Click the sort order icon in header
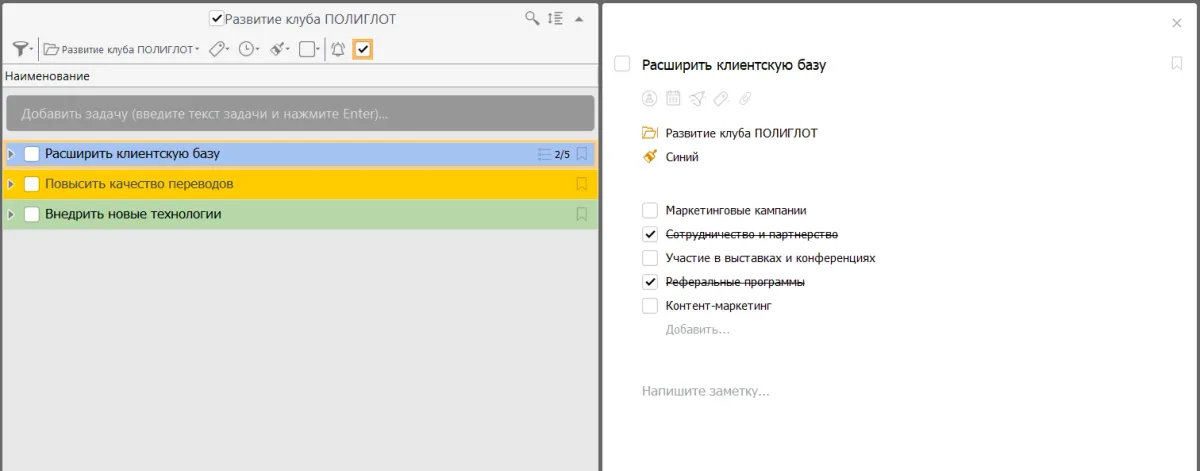 (556, 18)
